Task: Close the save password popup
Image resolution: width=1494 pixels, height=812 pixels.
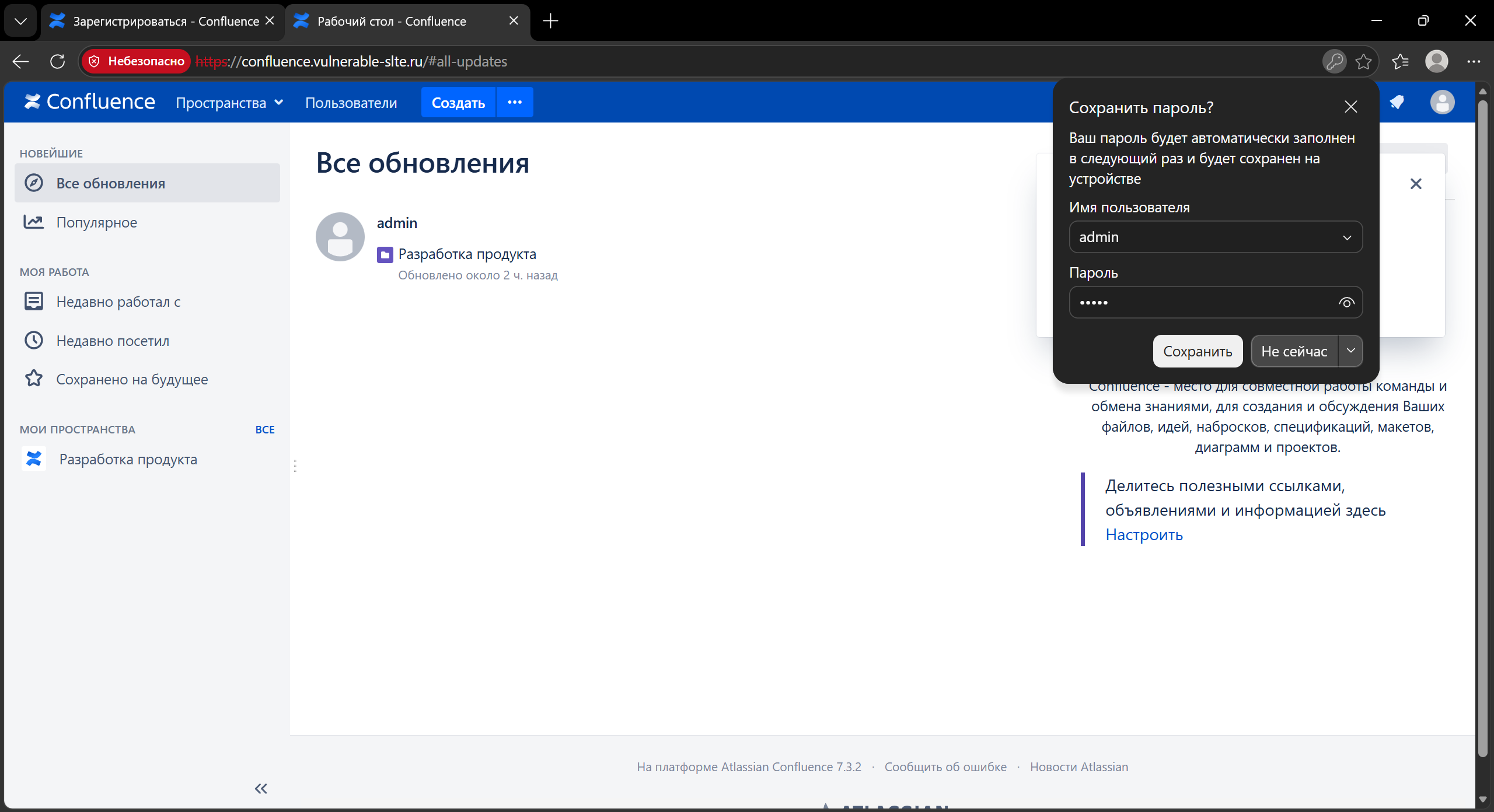Action: pos(1350,107)
